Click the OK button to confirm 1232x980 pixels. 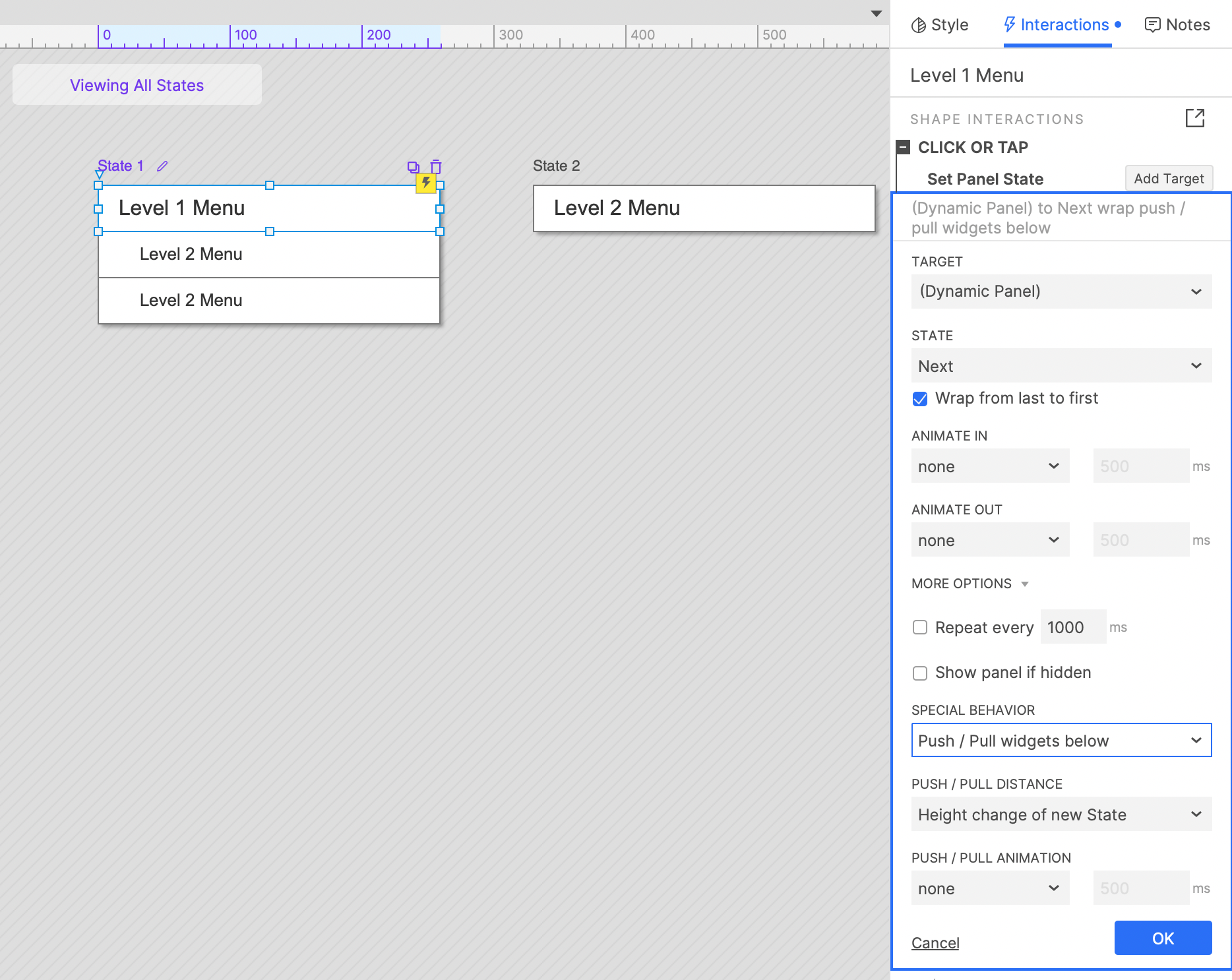(1163, 938)
